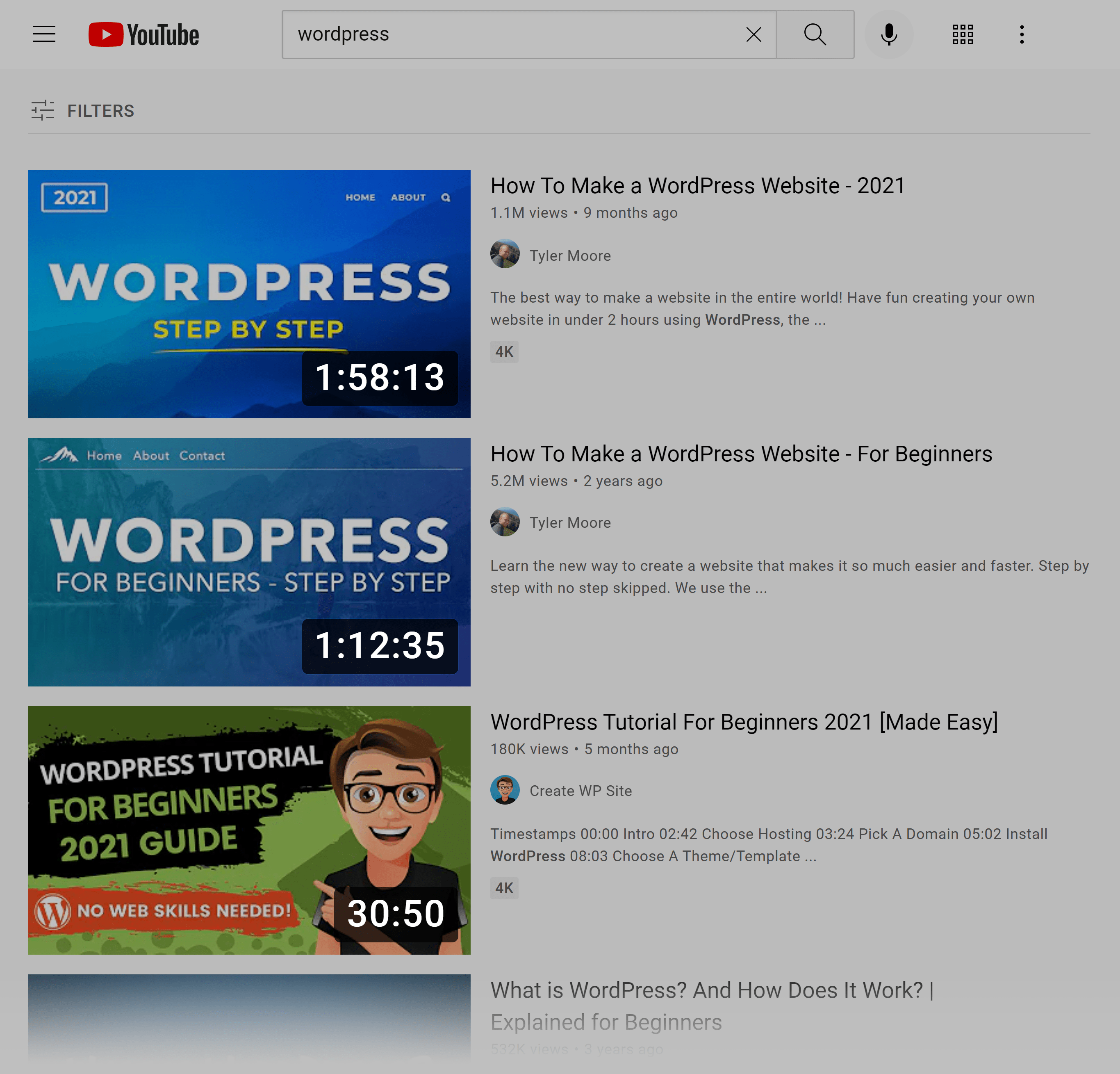Open the Create WP Site channel name
Viewport: 1120px width, 1074px height.
[x=580, y=791]
